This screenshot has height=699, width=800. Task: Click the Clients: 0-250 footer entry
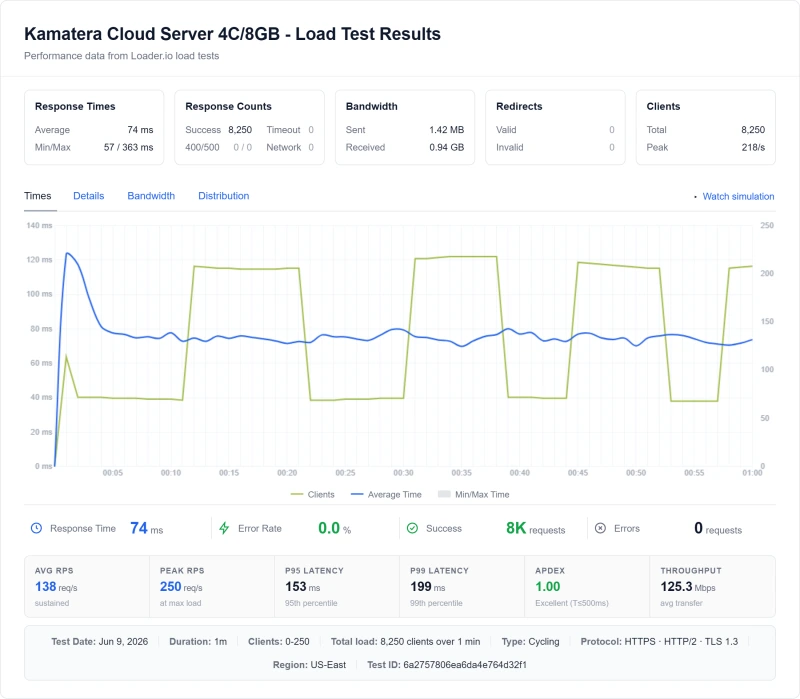(279, 641)
